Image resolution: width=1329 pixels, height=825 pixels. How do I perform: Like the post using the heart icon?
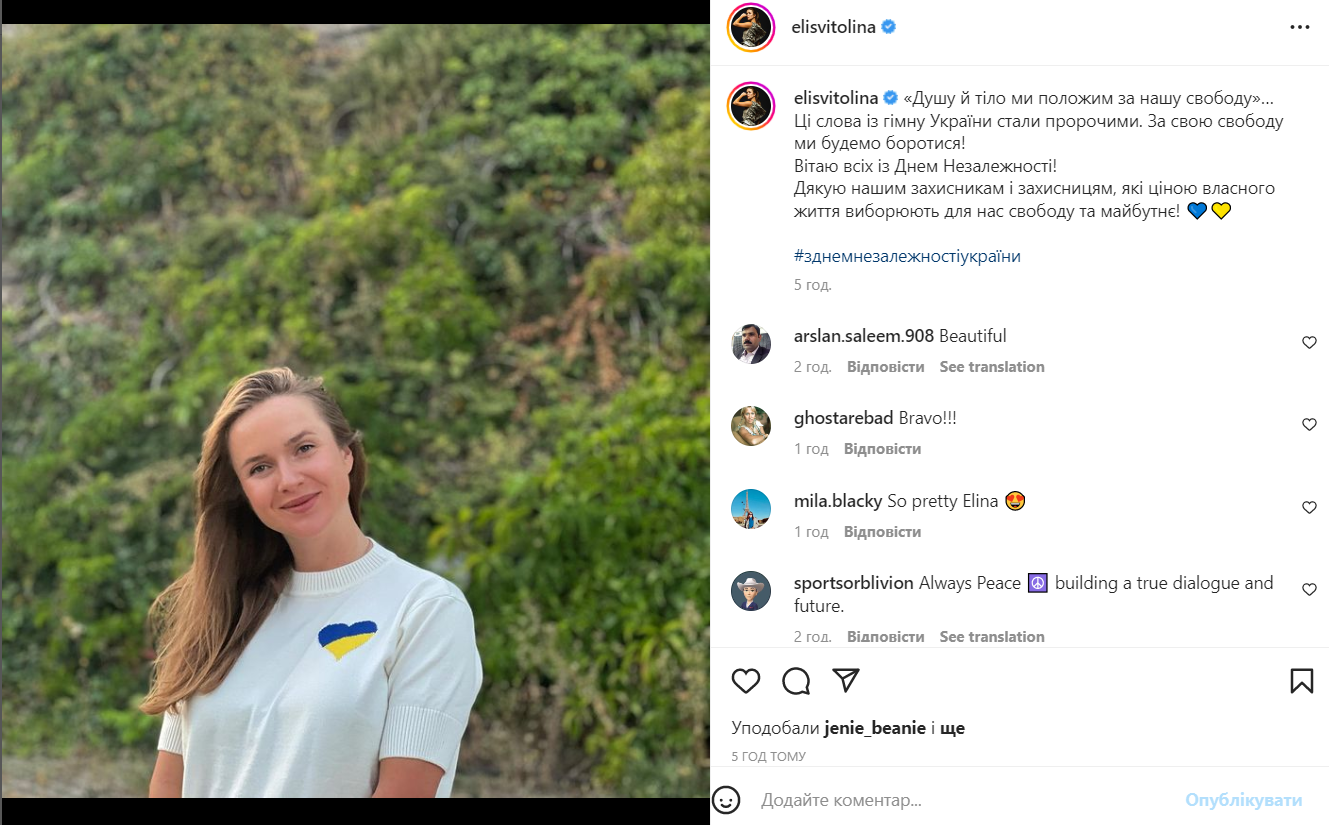745,681
